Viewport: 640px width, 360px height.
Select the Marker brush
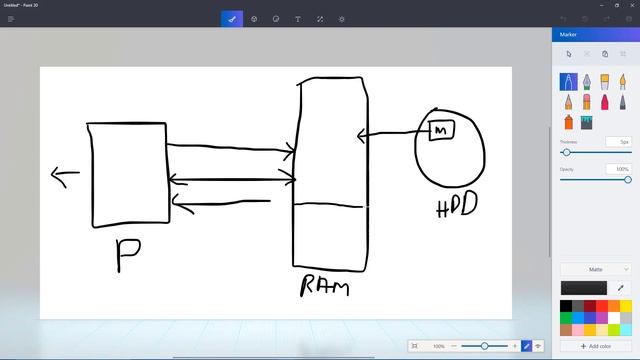(x=569, y=82)
